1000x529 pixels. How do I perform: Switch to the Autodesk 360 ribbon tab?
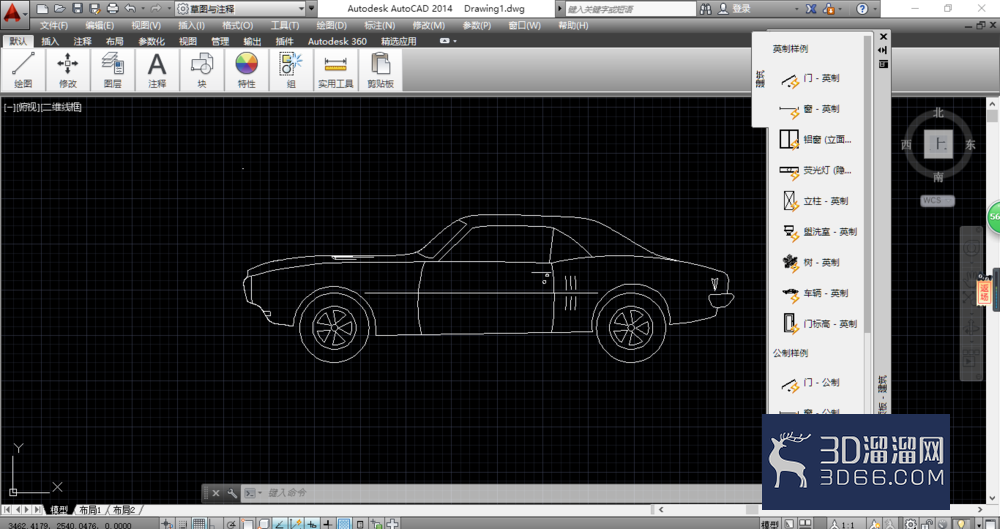tap(337, 41)
